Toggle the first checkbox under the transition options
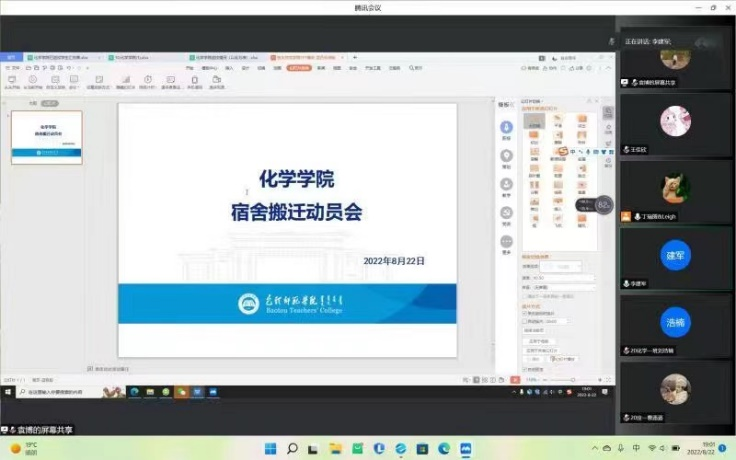 click(523, 313)
